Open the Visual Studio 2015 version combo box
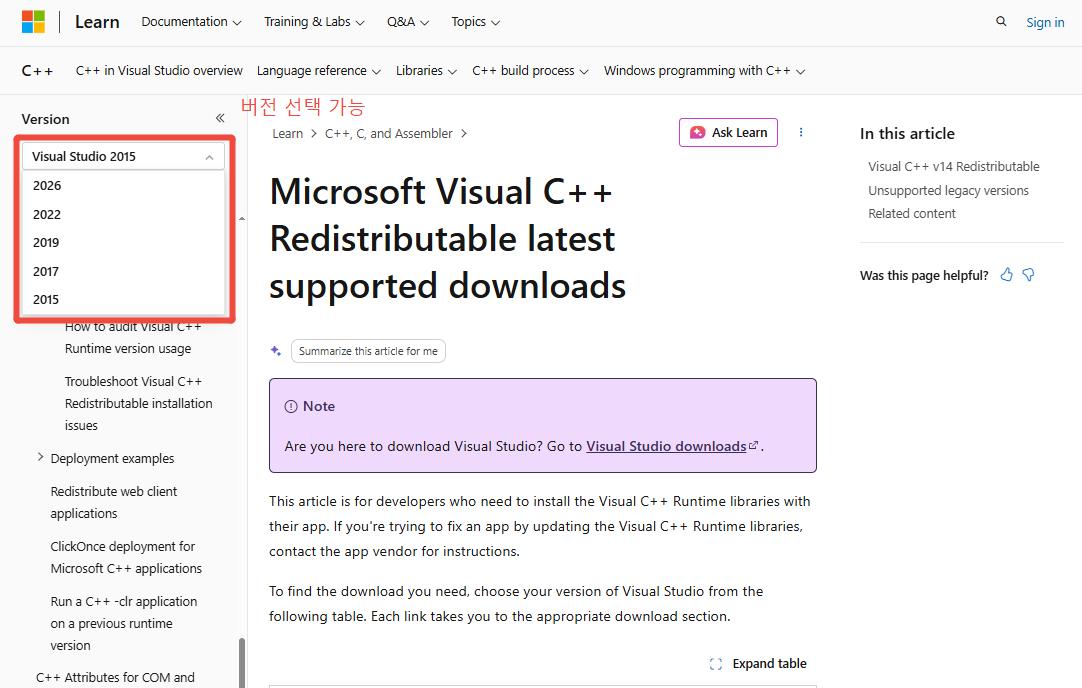The height and width of the screenshot is (688, 1082). tap(124, 157)
